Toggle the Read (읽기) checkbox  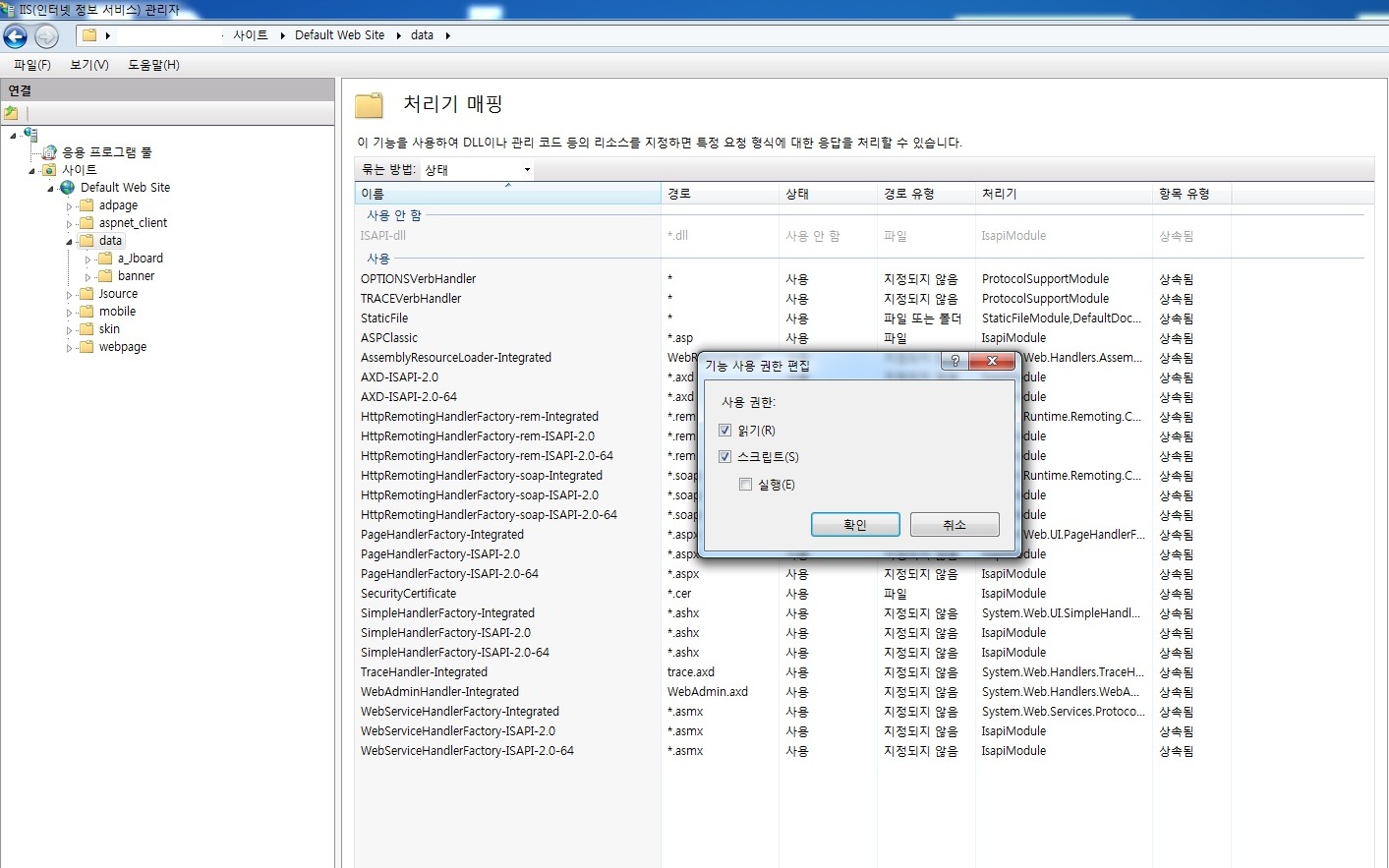724,431
